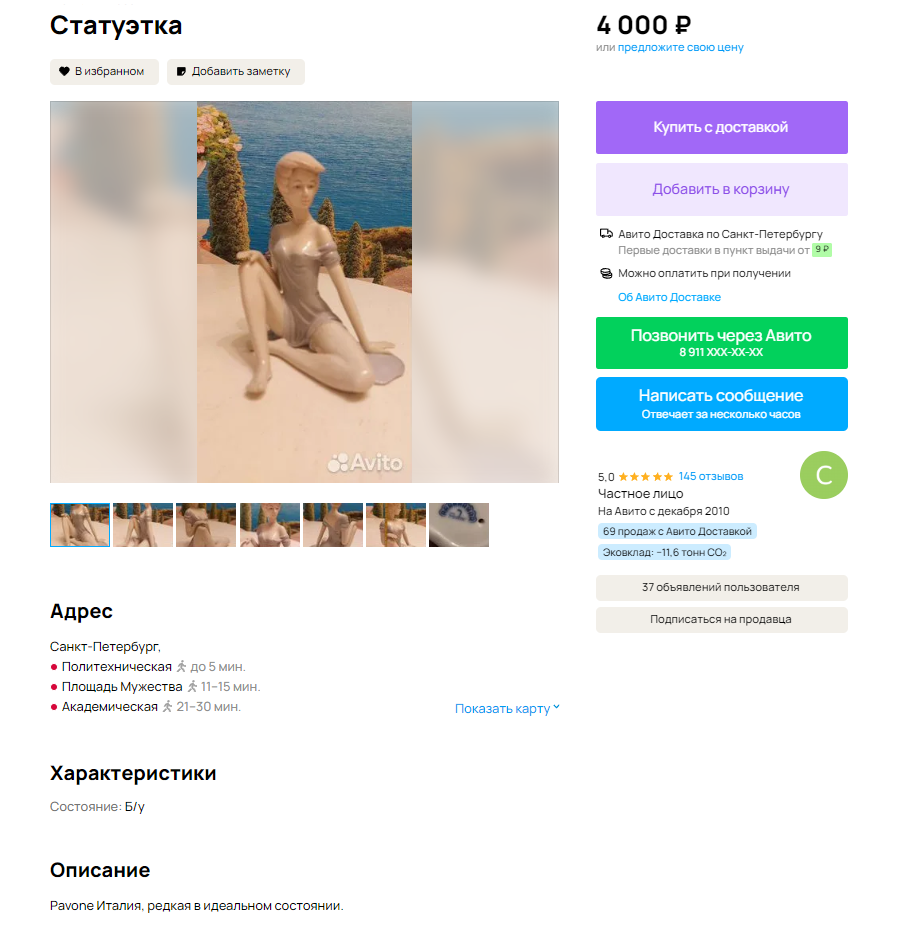
Task: Click 'Написать сообщение' blue button
Action: pyautogui.click(x=721, y=404)
